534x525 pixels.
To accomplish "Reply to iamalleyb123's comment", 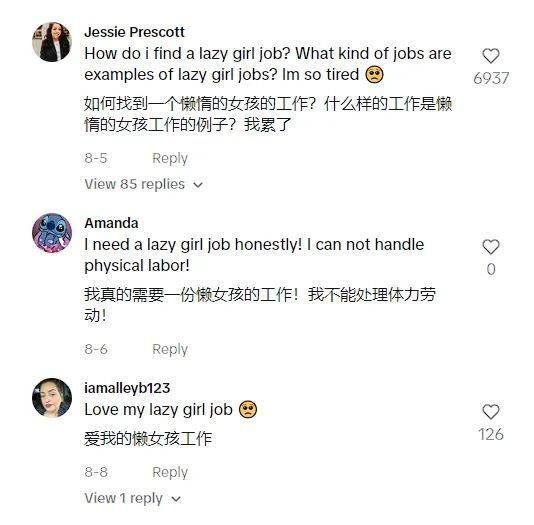I will pyautogui.click(x=170, y=473).
